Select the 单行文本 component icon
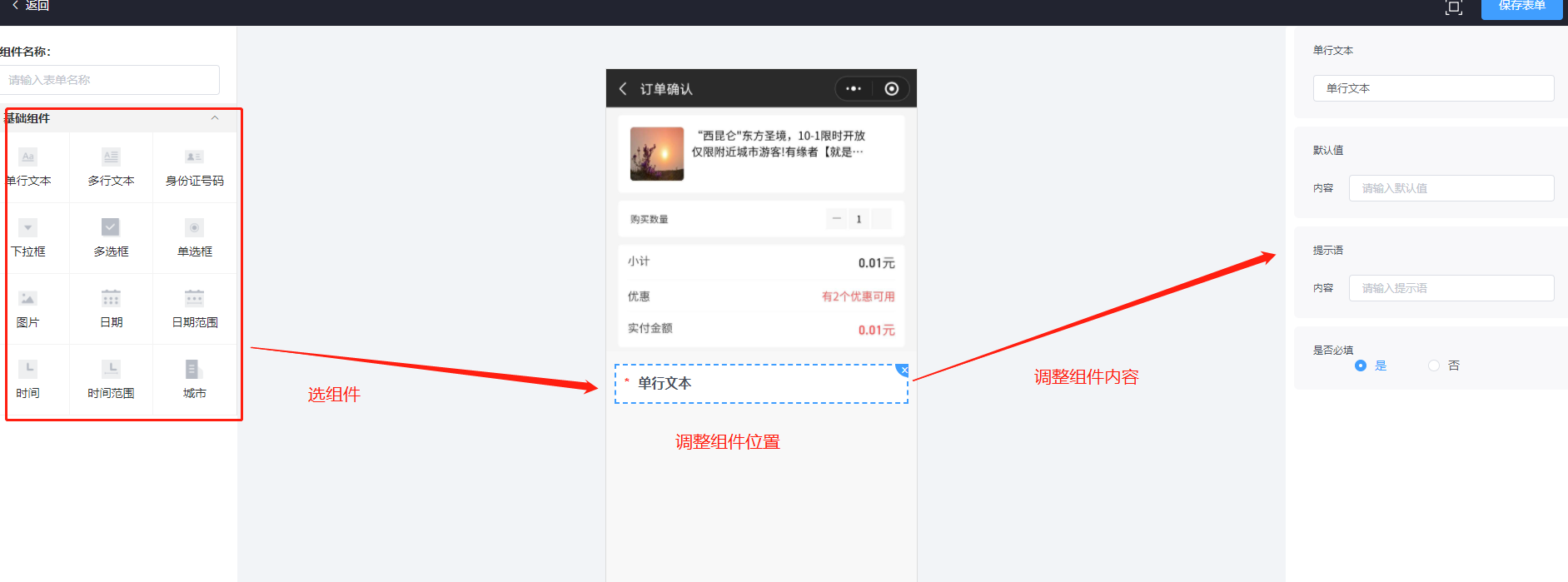This screenshot has width=1568, height=582. pyautogui.click(x=28, y=157)
